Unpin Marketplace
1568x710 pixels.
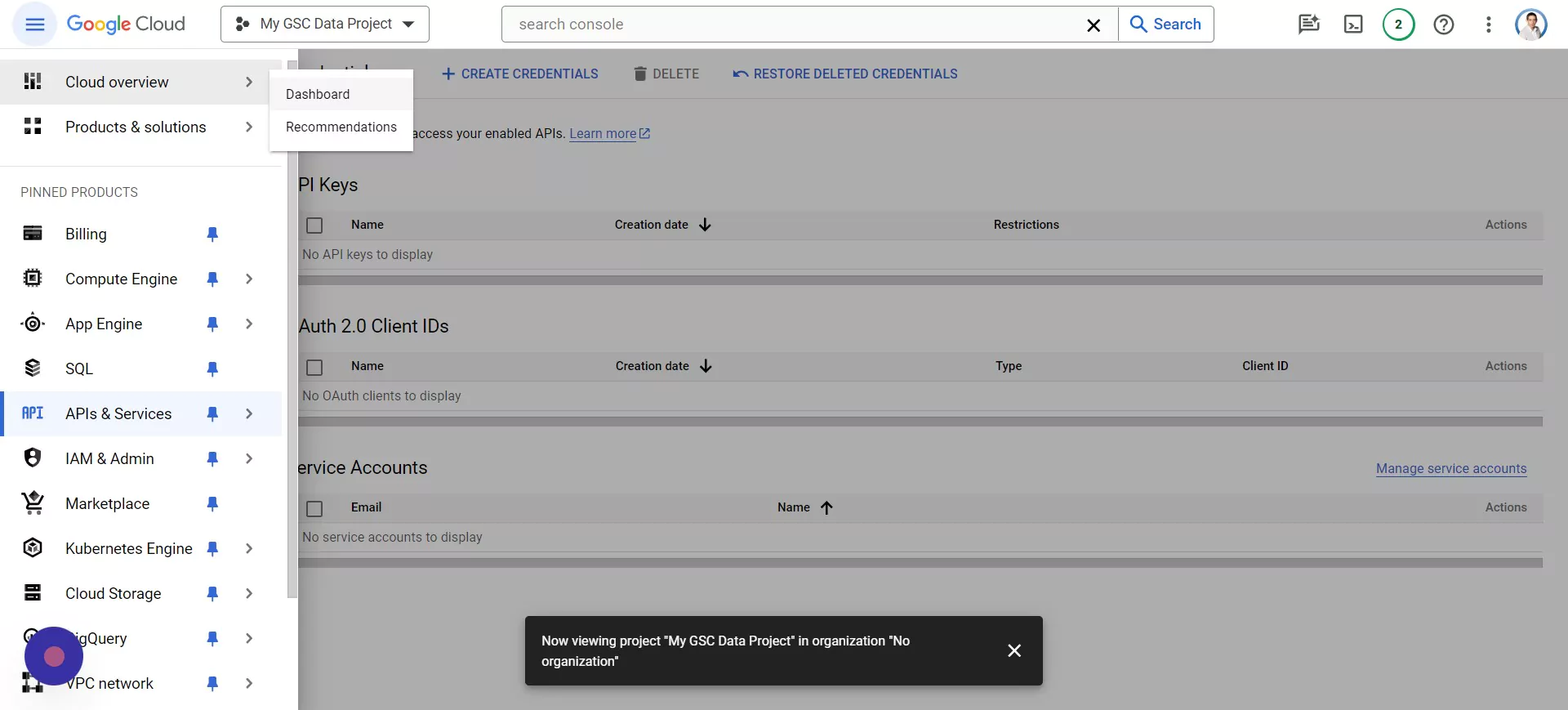tap(212, 504)
